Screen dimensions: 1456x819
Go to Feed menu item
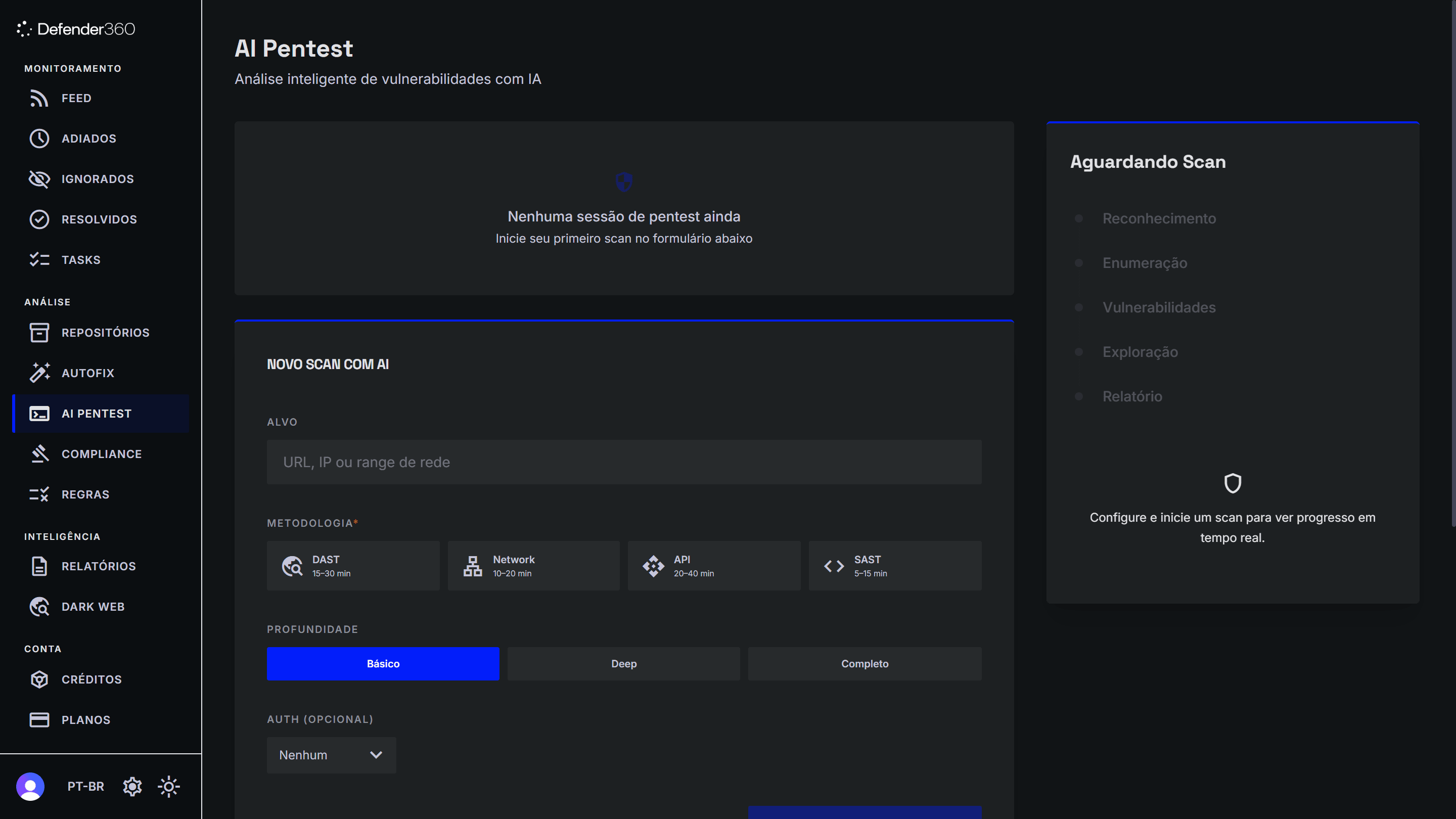coord(101,99)
